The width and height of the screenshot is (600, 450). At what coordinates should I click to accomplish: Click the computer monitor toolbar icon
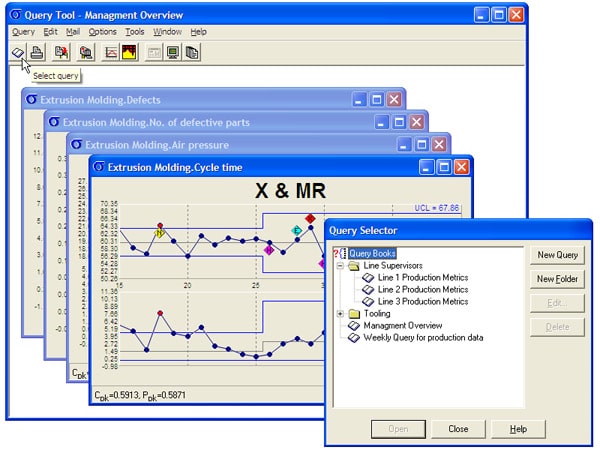pos(173,52)
